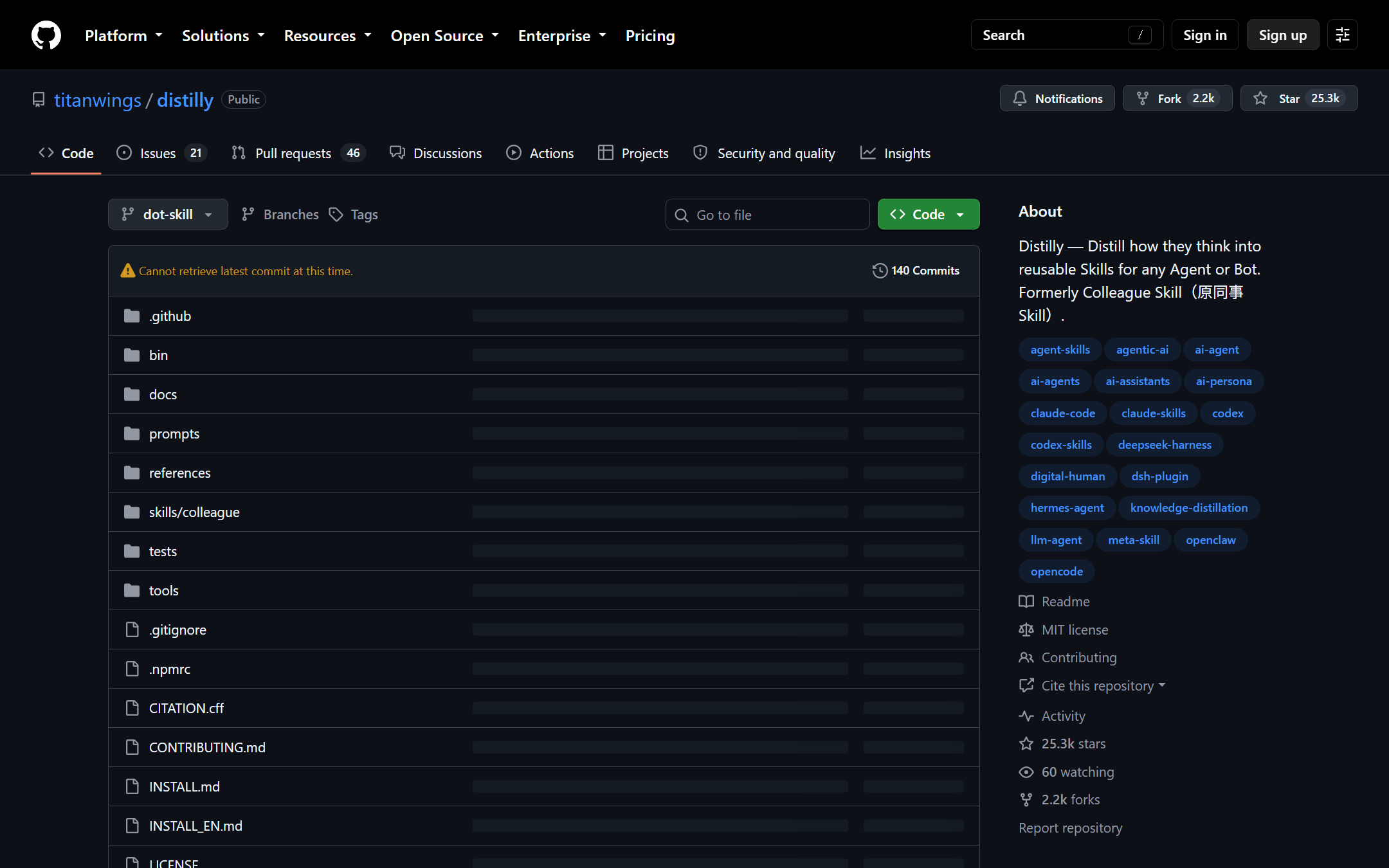Open the skills/colleague folder

194,512
